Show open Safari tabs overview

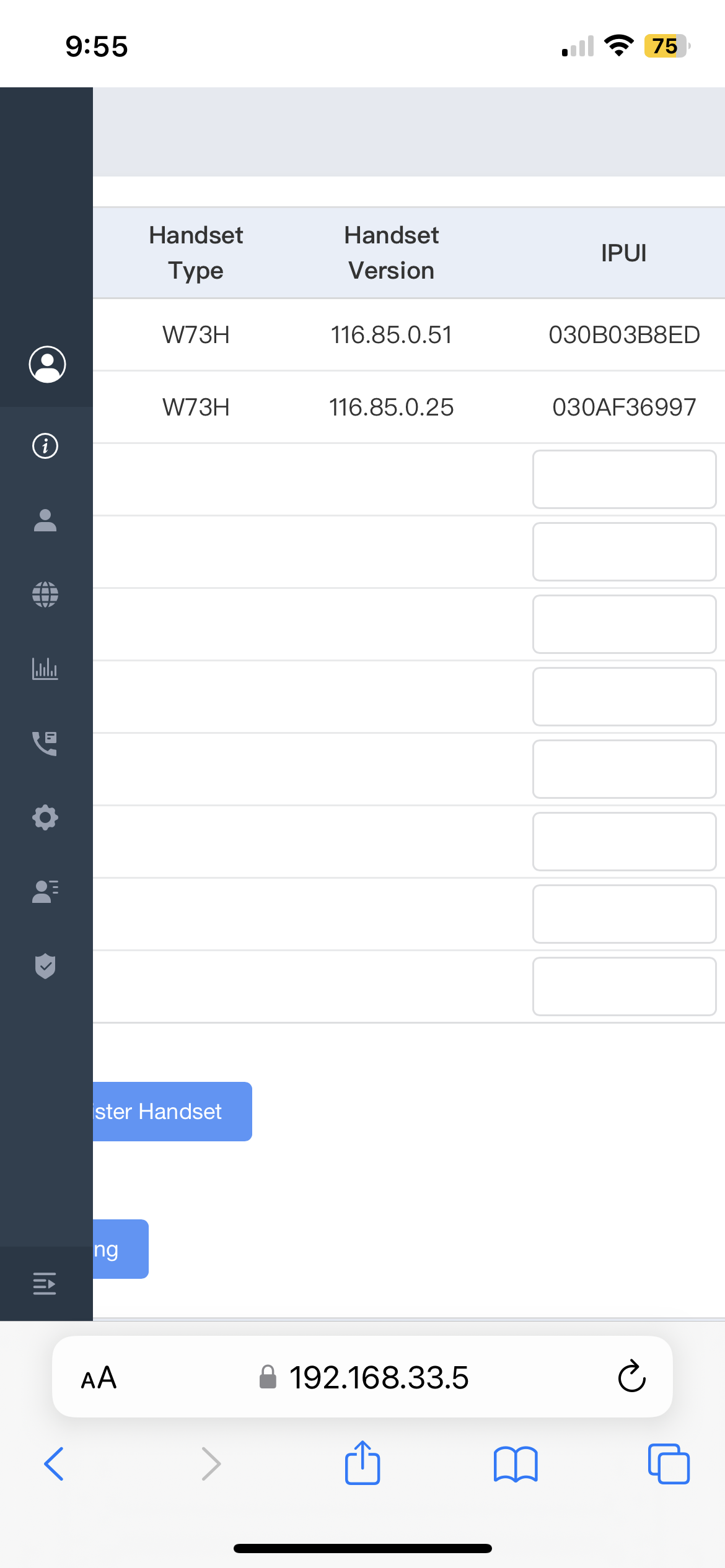point(669,1465)
